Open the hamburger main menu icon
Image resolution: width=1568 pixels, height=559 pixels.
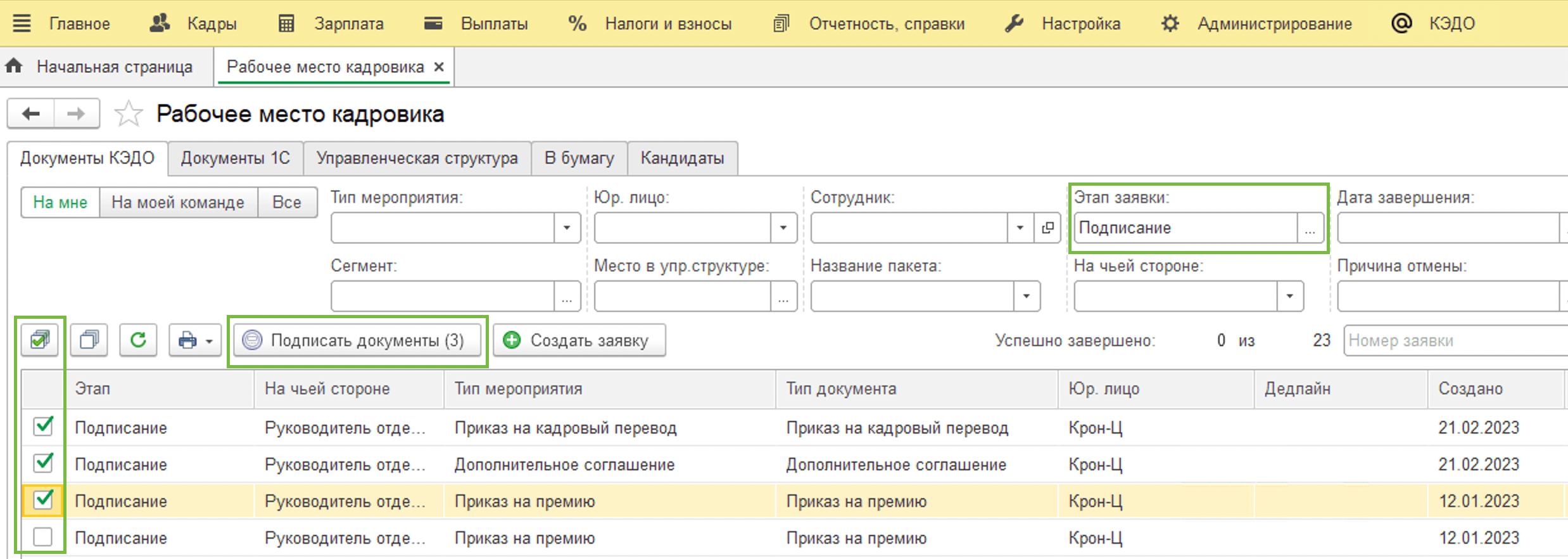click(x=22, y=23)
